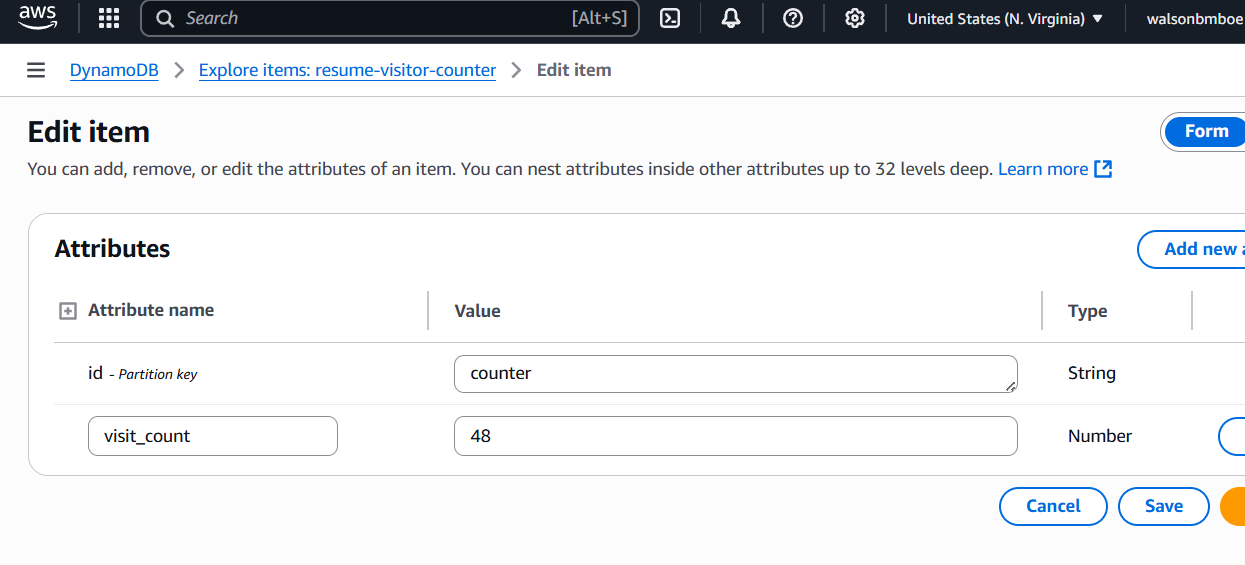Click the AWS search box
Screen dimensions: 1245x565
pos(390,18)
